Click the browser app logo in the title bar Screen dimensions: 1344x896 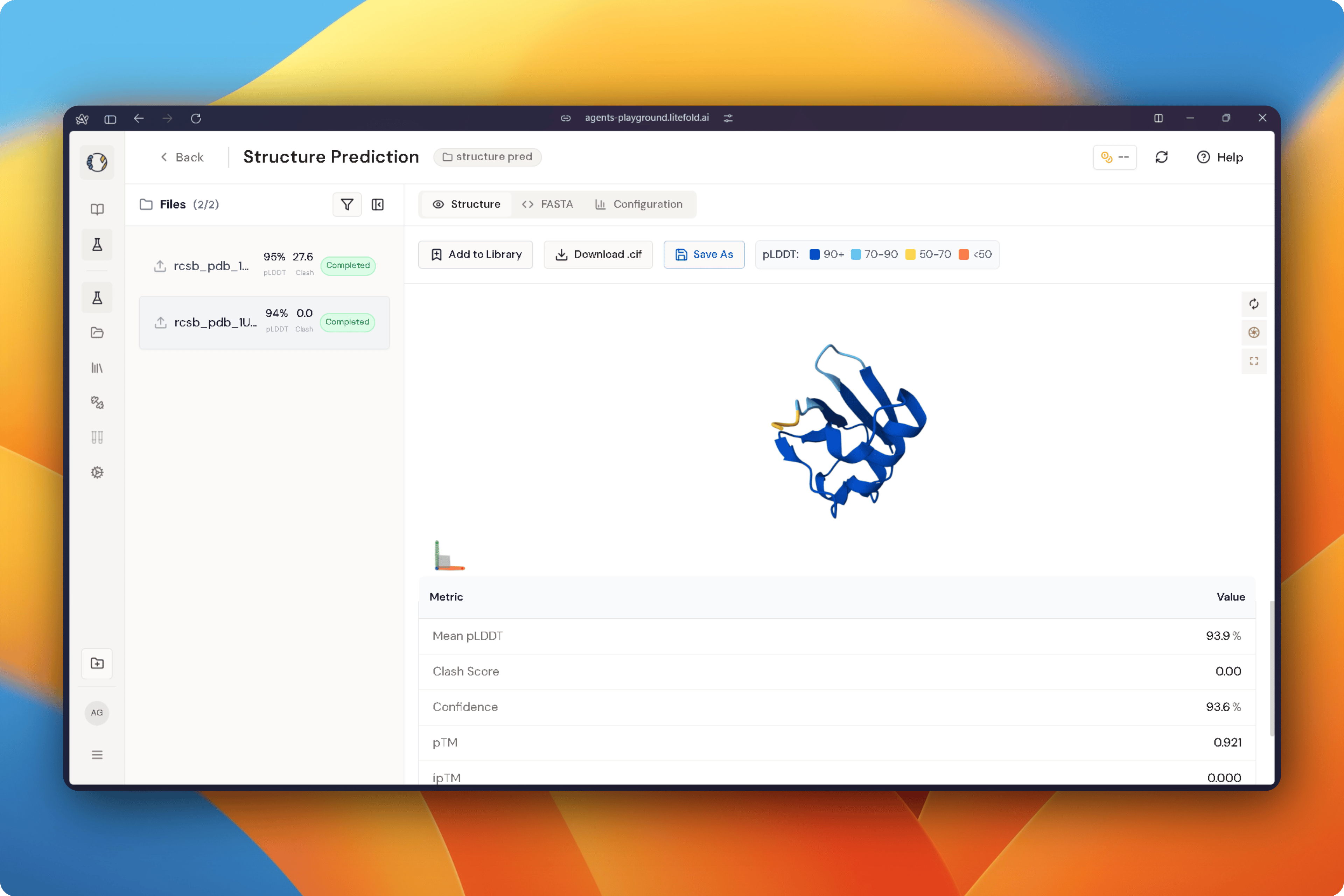click(x=82, y=118)
